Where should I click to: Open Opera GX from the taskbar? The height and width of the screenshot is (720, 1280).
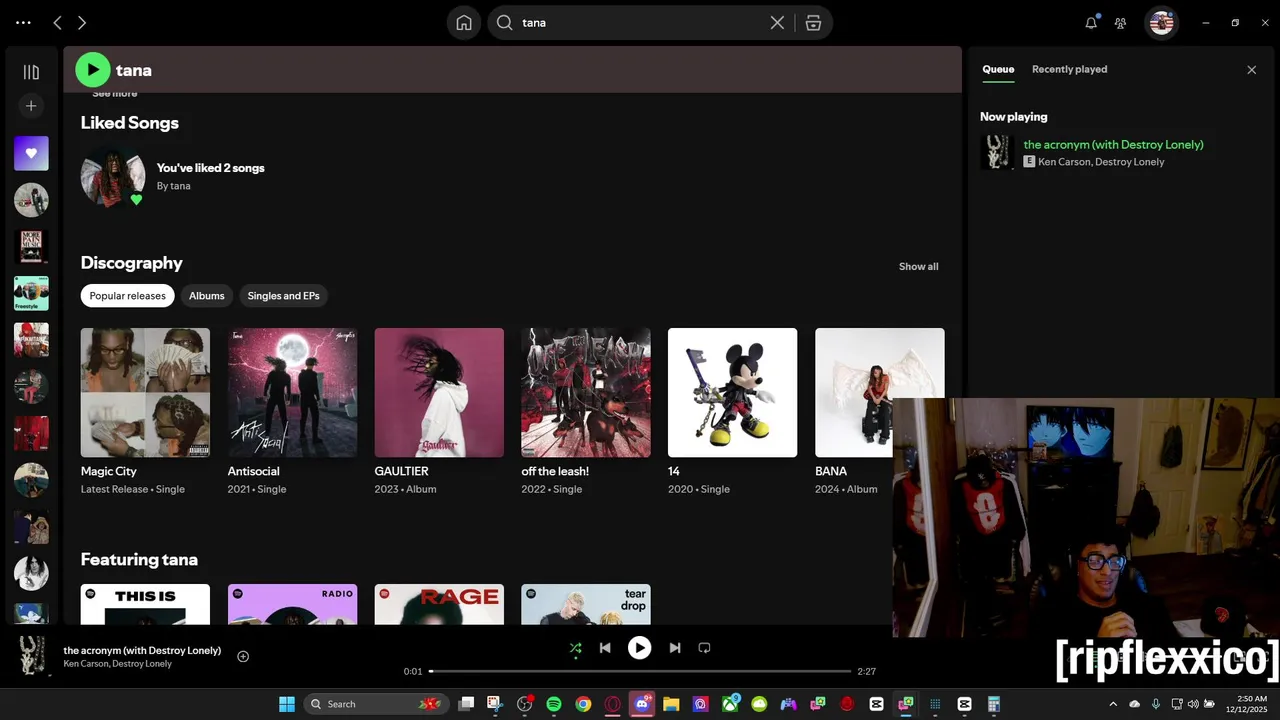(613, 704)
